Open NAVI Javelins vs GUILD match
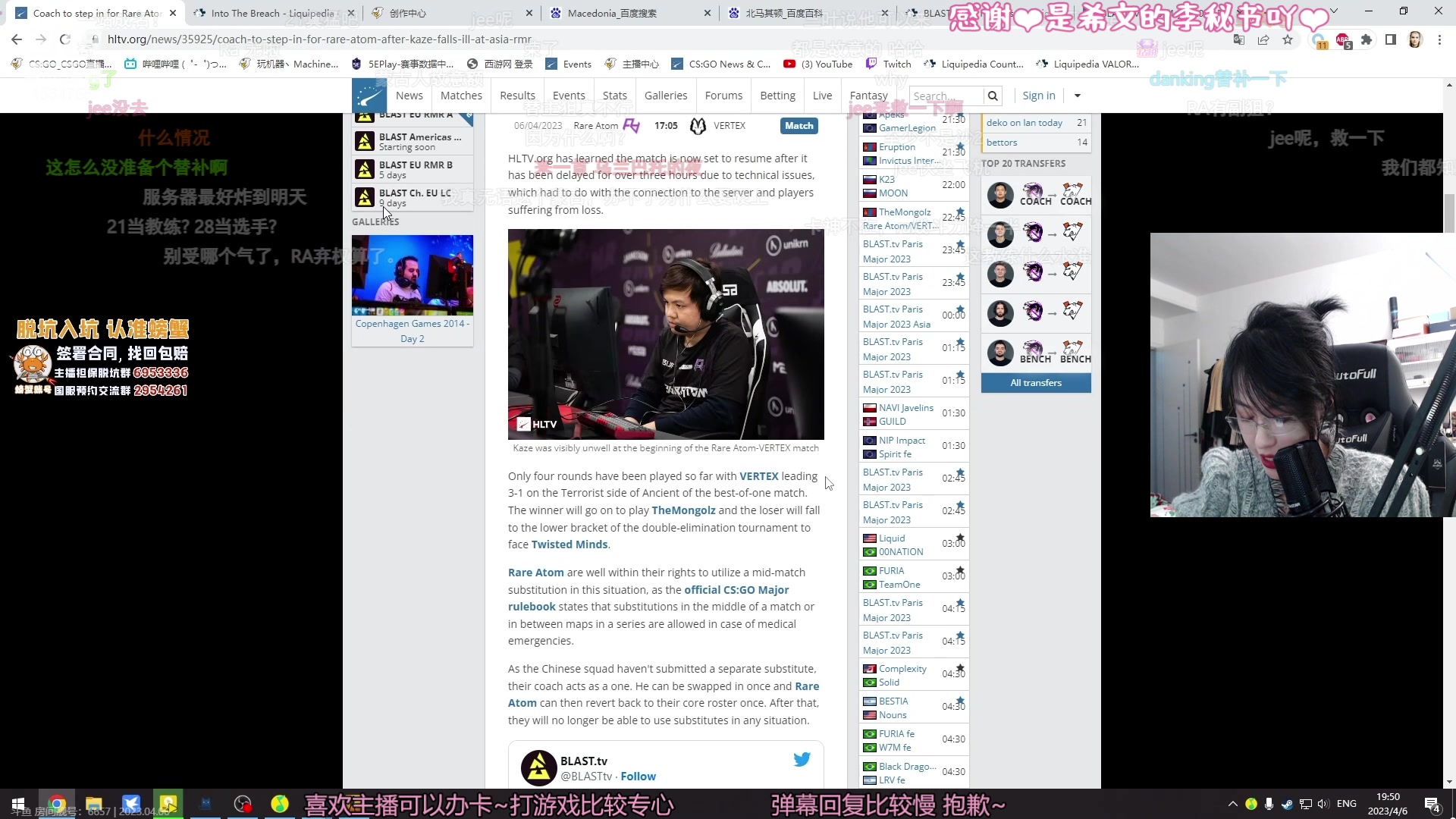1456x819 pixels. tap(914, 415)
